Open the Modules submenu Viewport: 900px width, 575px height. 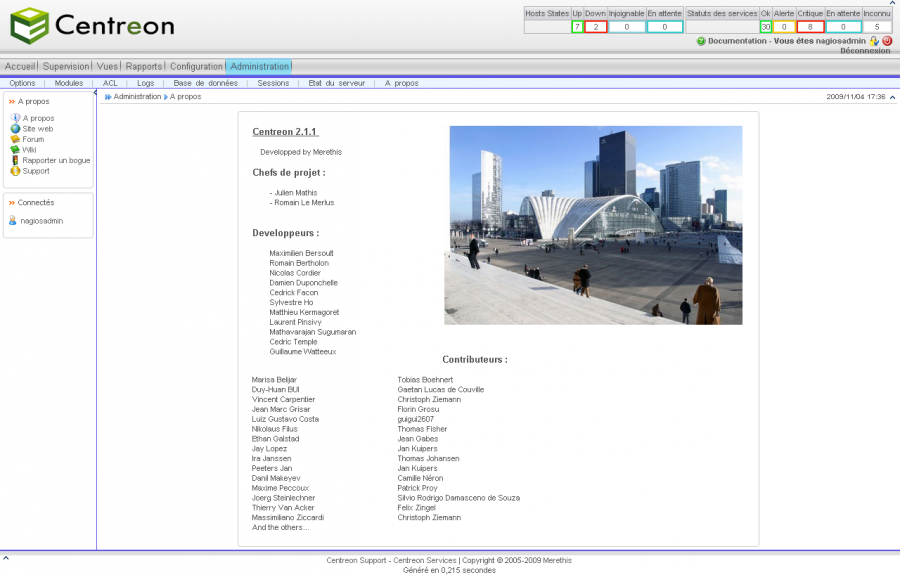click(x=69, y=83)
